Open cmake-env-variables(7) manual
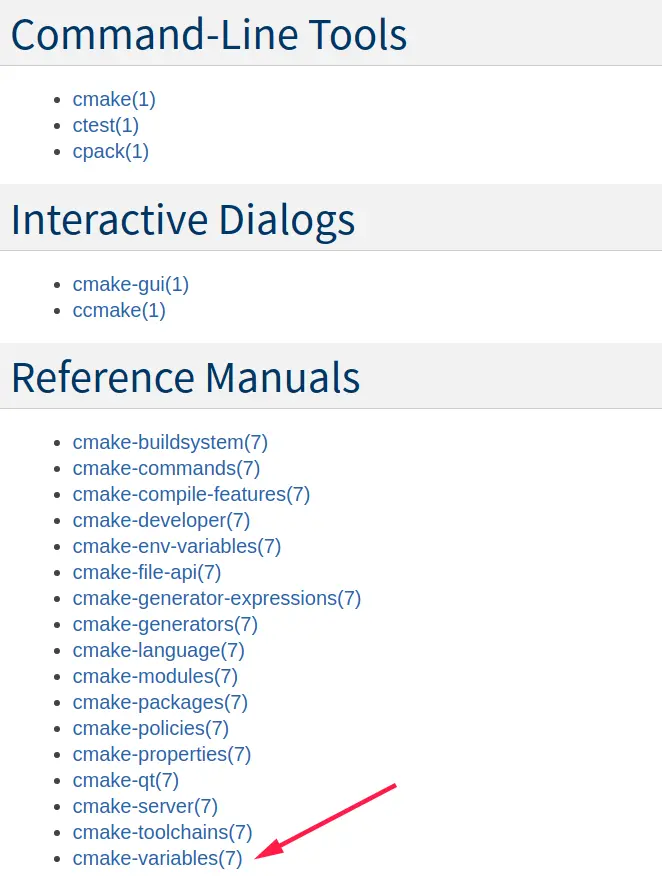 176,546
